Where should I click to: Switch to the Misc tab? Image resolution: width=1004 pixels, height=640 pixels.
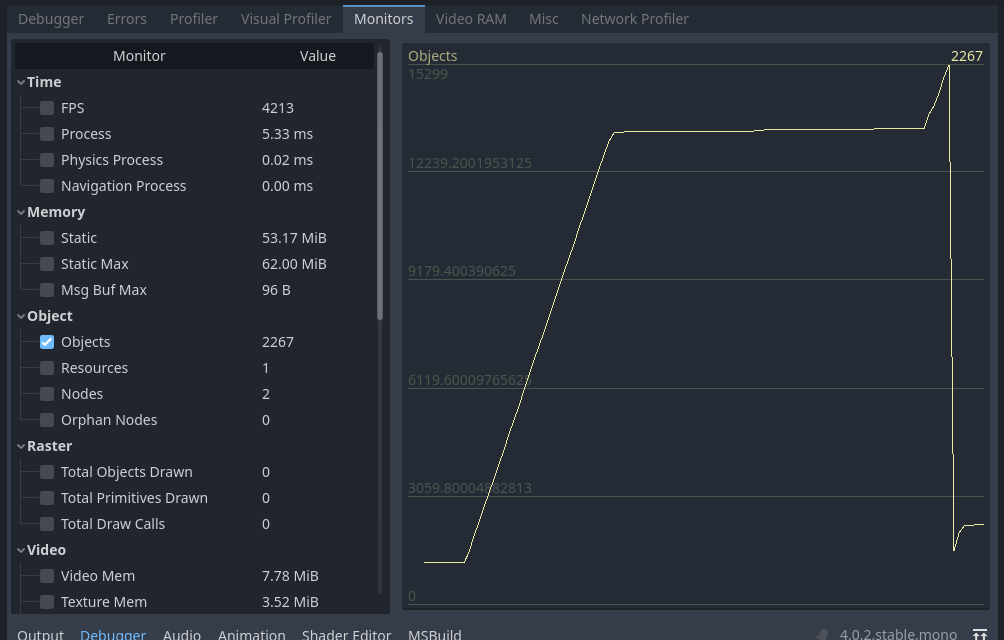click(543, 18)
